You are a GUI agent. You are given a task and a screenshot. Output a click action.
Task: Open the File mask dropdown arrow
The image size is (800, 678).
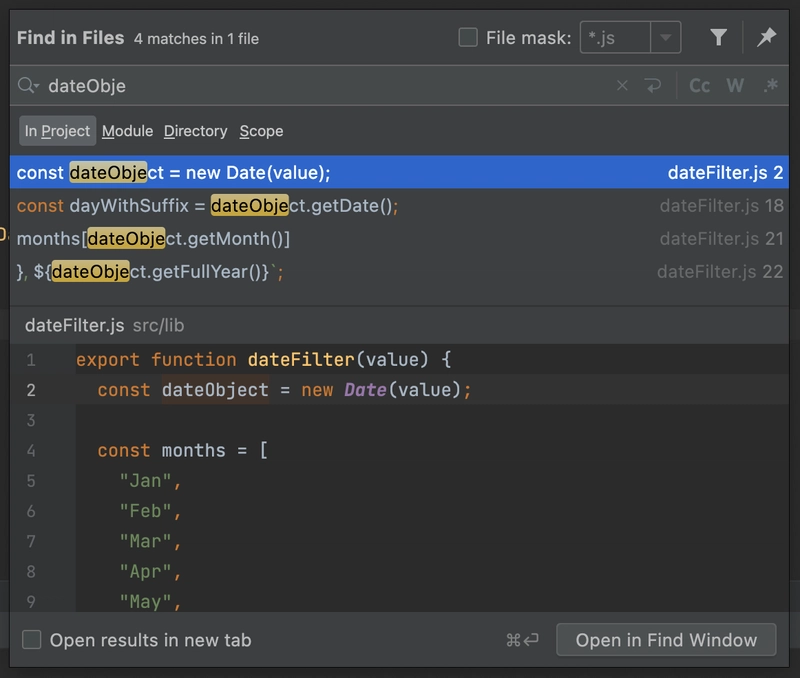665,37
